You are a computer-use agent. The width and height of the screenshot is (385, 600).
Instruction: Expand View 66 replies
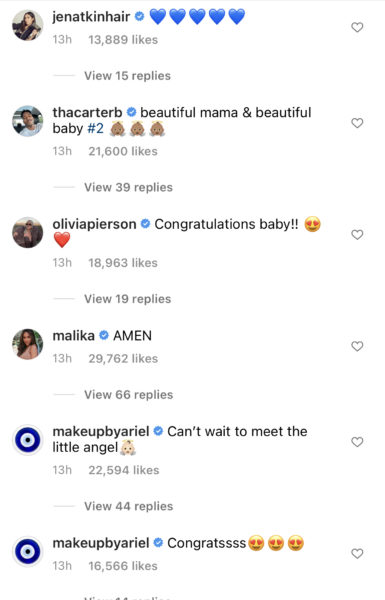pos(129,395)
